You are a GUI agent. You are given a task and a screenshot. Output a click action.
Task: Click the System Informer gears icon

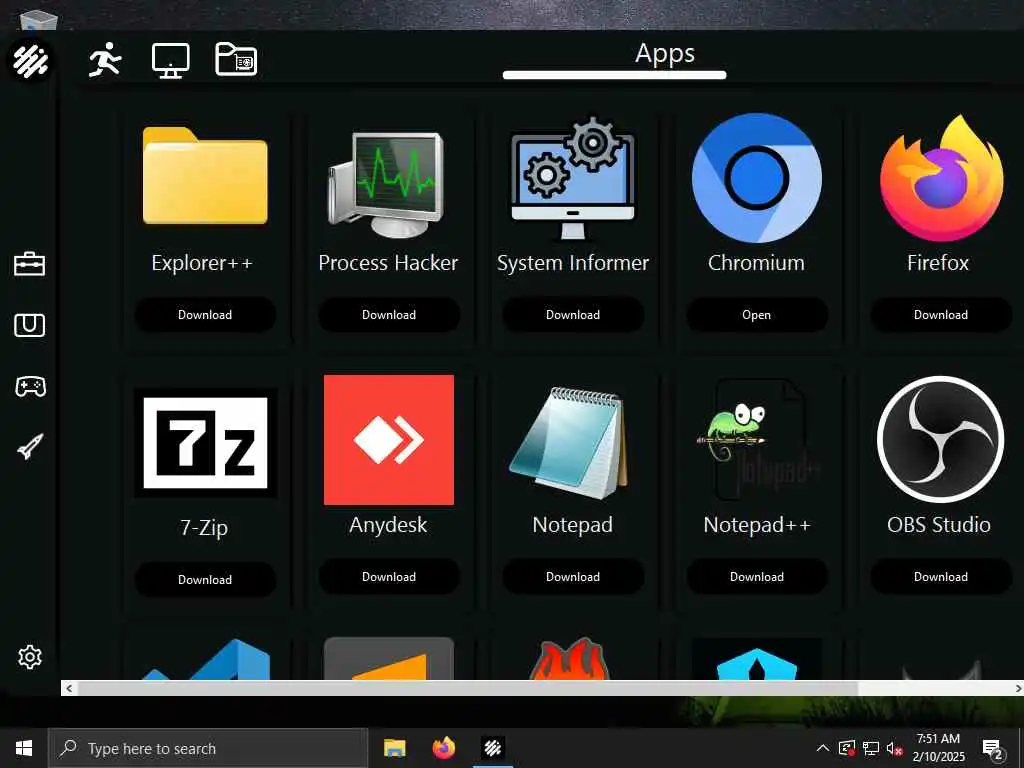pyautogui.click(x=573, y=179)
